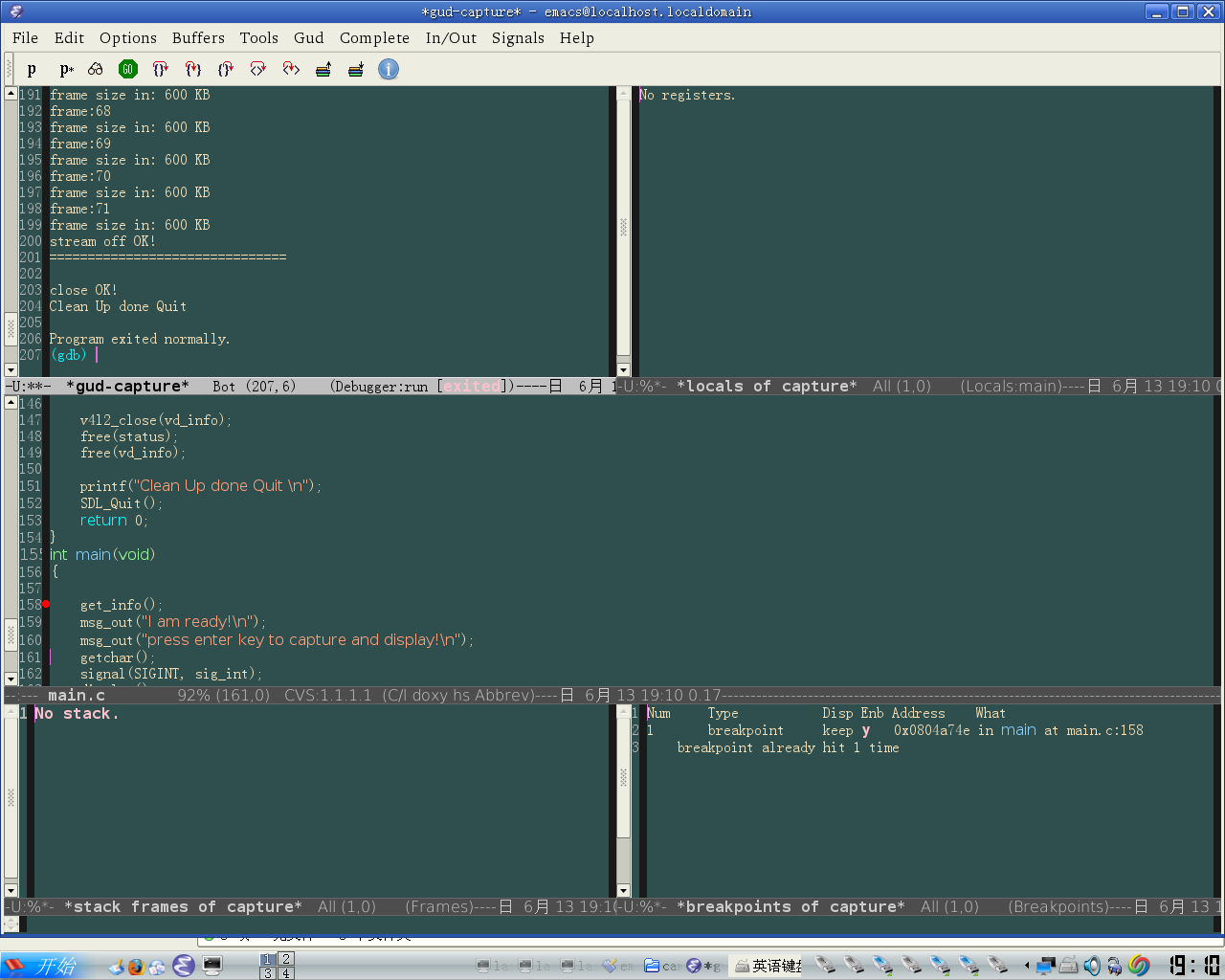Click the scroll down arrow in main.c pane
This screenshot has height=980, width=1225.
11,679
